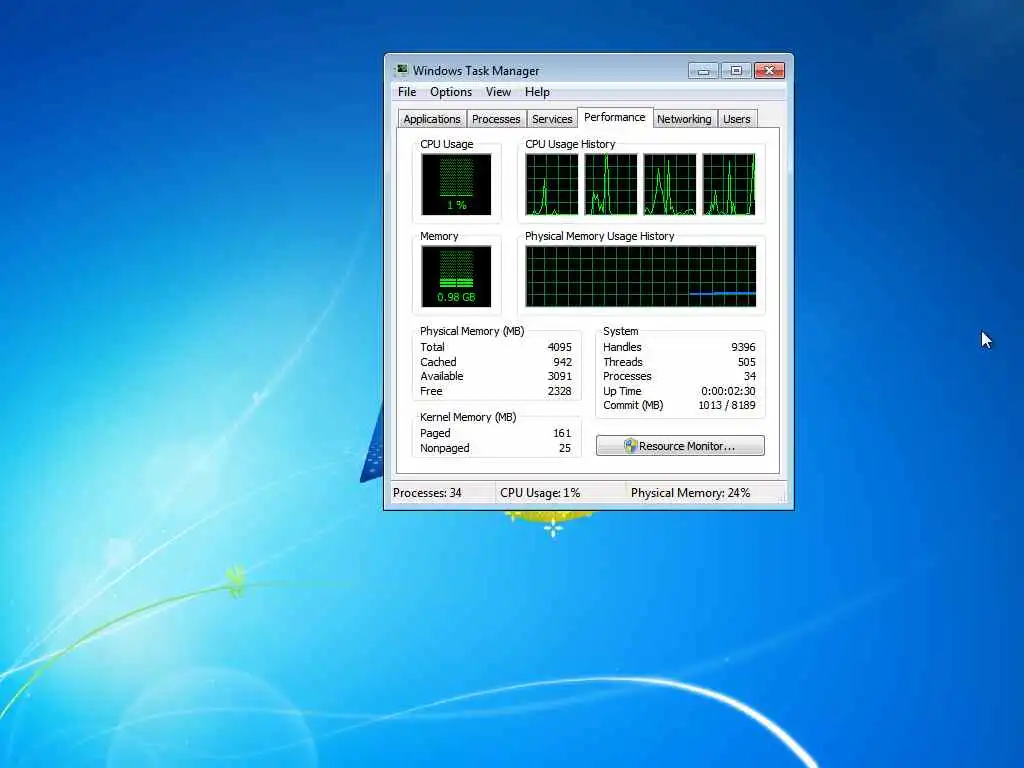Open Resource Monitor

pyautogui.click(x=680, y=446)
